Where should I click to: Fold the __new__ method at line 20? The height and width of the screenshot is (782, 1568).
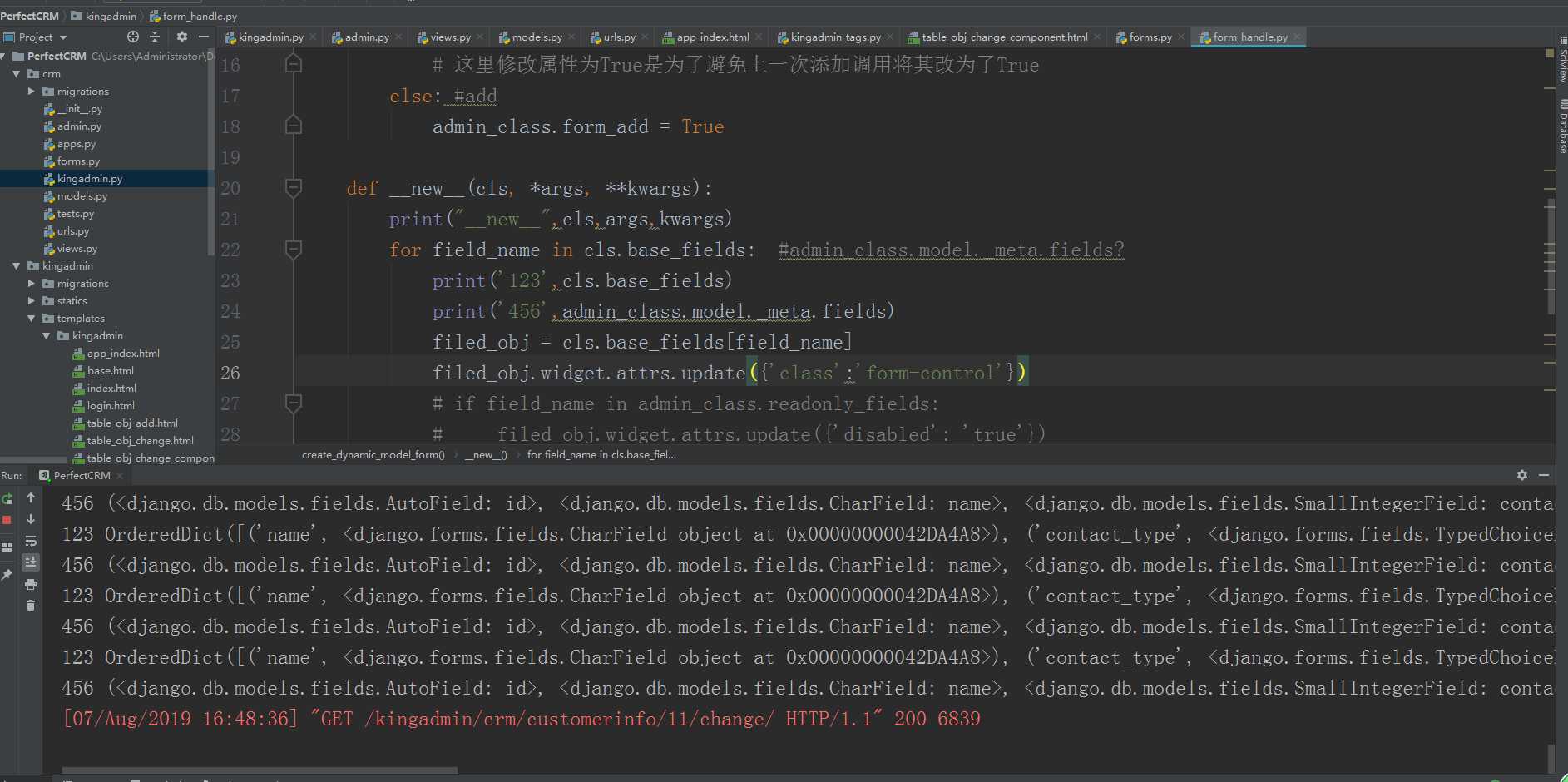[x=293, y=187]
